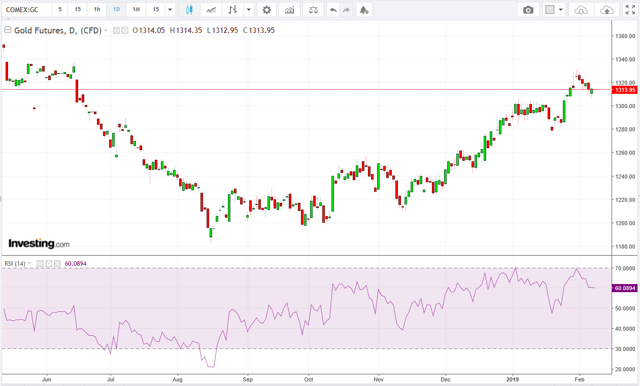
Task: Click the Sep label on time axis
Action: (x=248, y=379)
